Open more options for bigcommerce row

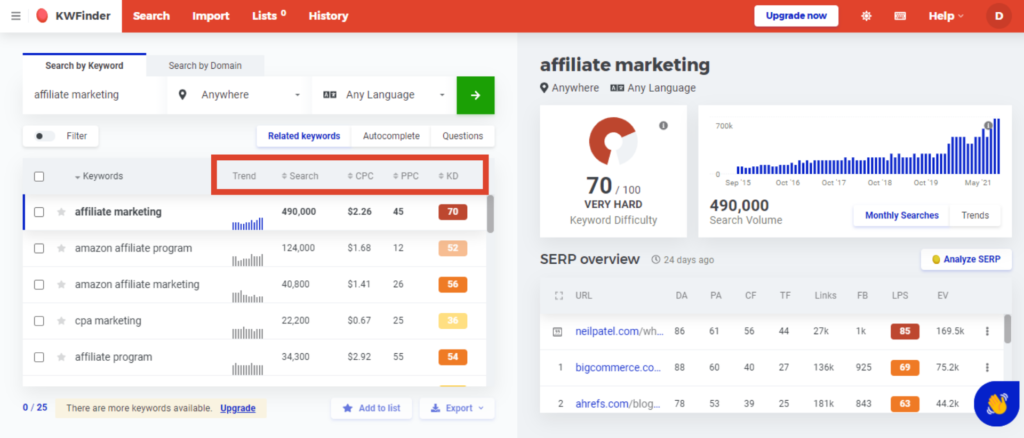(x=987, y=368)
